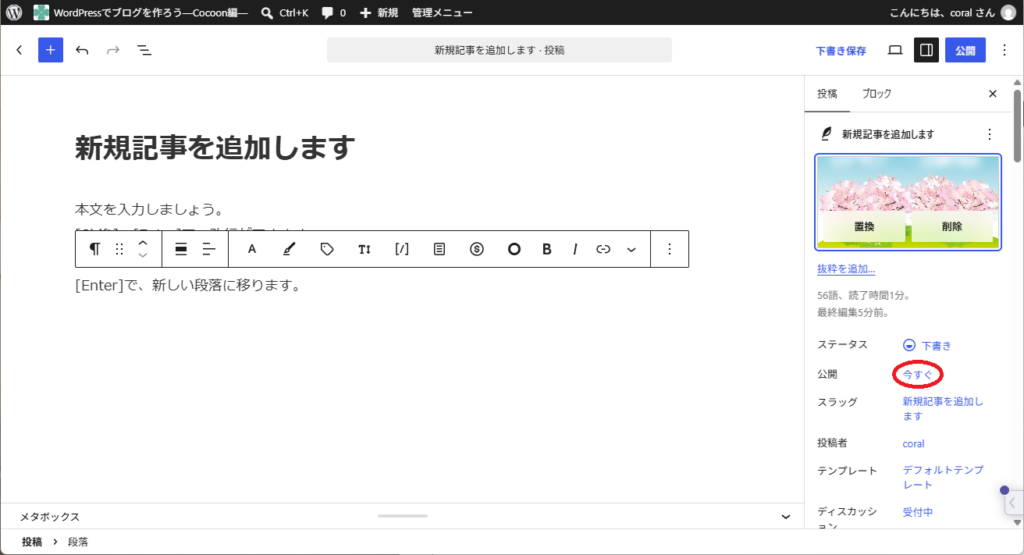The image size is (1024, 555).
Task: Open the text alignment option
Action: 209,249
